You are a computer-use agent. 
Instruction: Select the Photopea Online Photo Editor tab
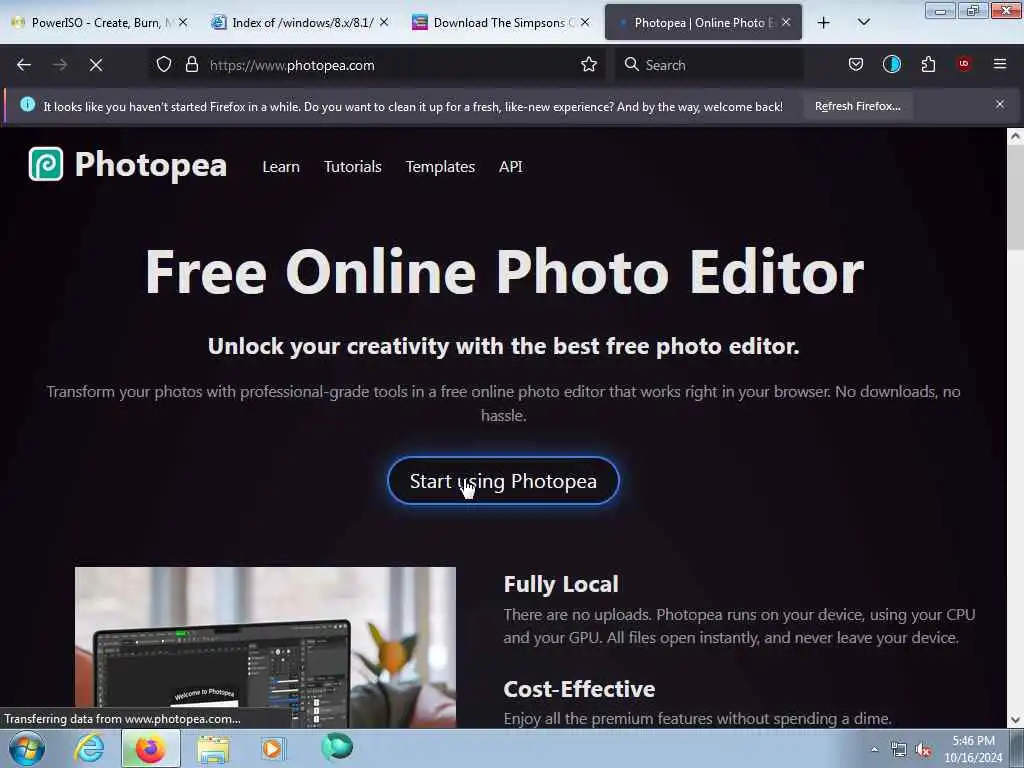point(703,23)
